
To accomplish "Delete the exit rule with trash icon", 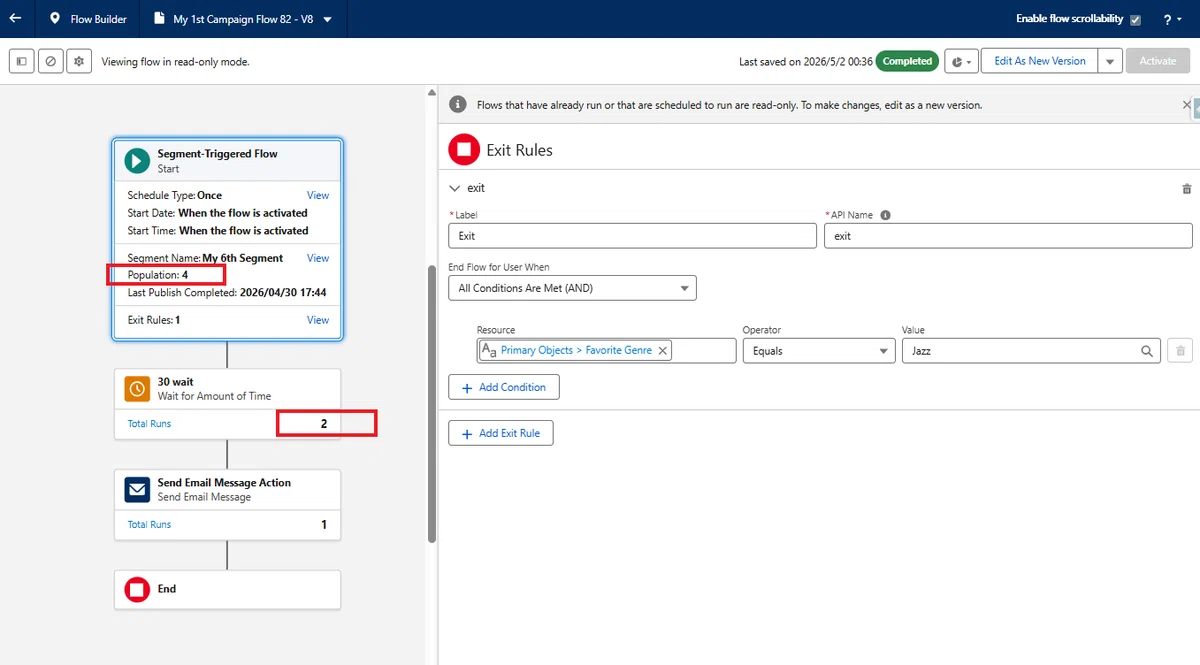I will point(1187,188).
